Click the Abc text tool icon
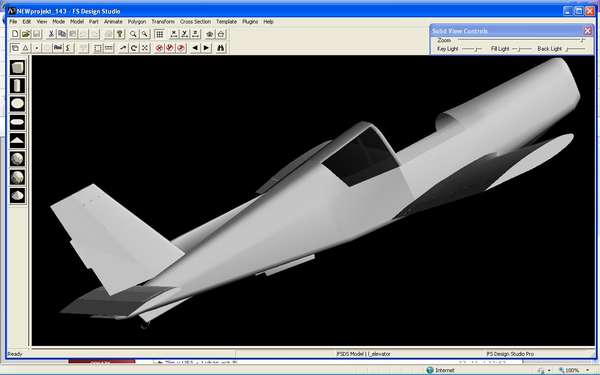The width and height of the screenshot is (600, 375). tap(58, 48)
